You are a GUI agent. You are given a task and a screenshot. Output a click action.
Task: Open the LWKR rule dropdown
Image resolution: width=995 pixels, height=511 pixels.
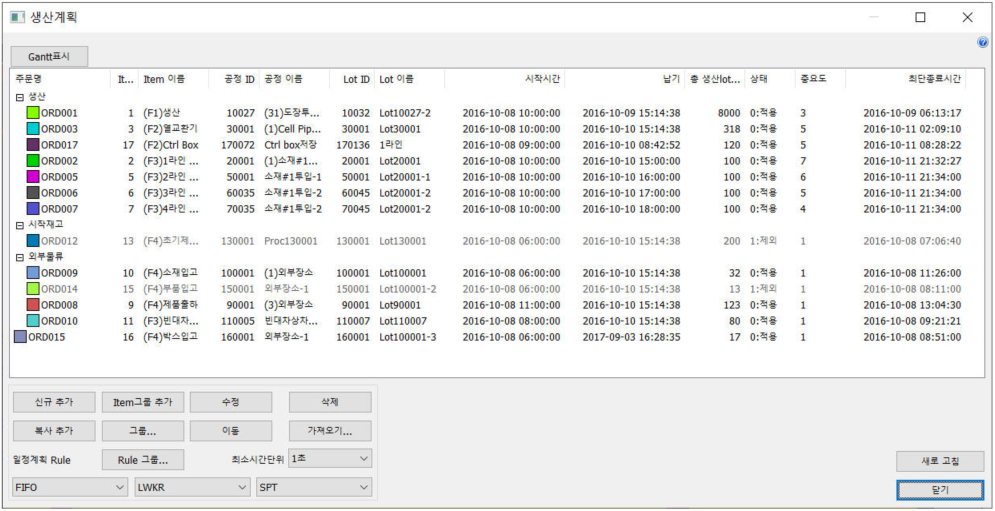coord(191,487)
